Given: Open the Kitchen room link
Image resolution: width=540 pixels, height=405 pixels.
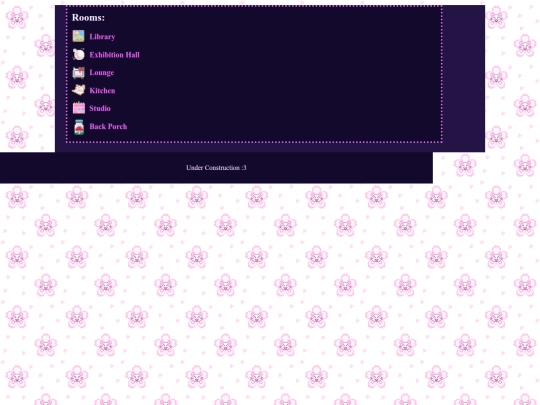Looking at the screenshot, I should [x=102, y=91].
